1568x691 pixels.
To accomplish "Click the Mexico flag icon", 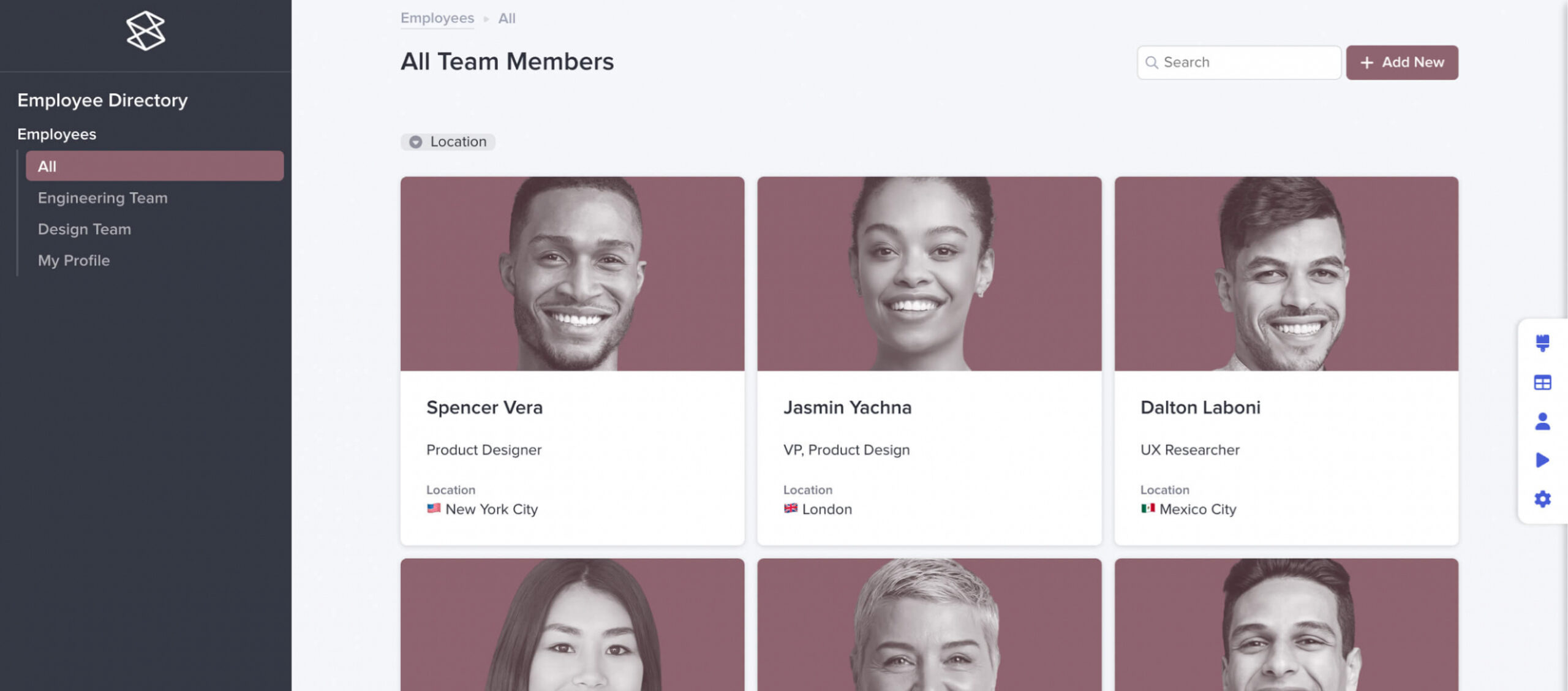I will pos(1148,508).
